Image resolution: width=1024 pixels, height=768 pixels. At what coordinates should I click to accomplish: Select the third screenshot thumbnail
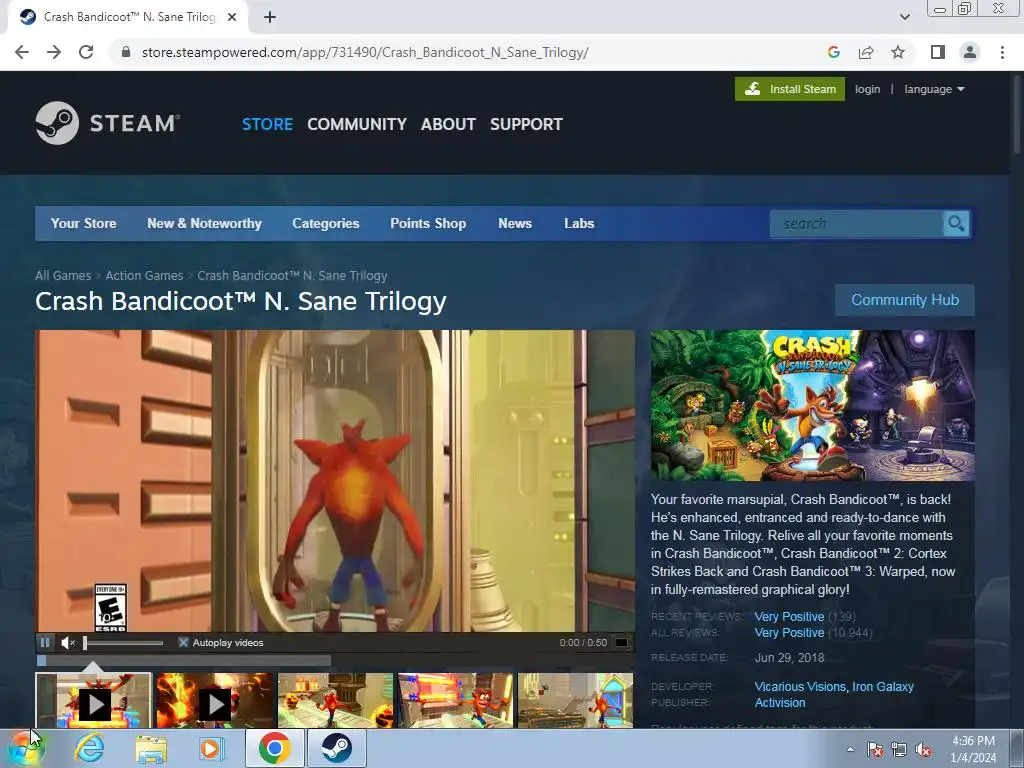click(x=336, y=701)
